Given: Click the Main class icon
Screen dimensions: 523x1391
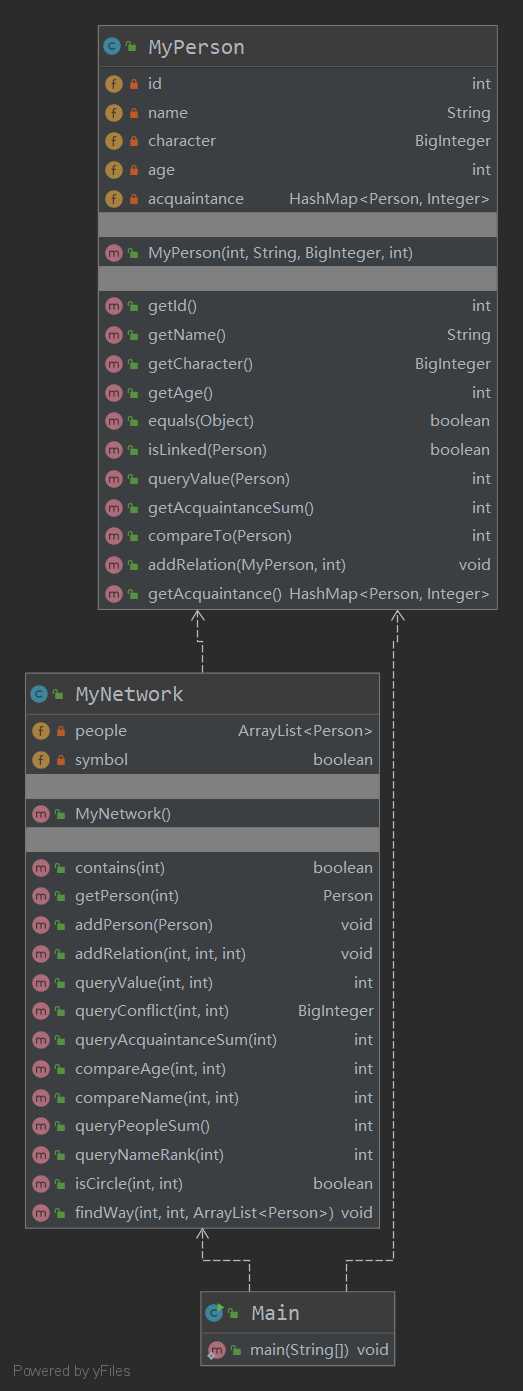Looking at the screenshot, I should click(214, 1312).
